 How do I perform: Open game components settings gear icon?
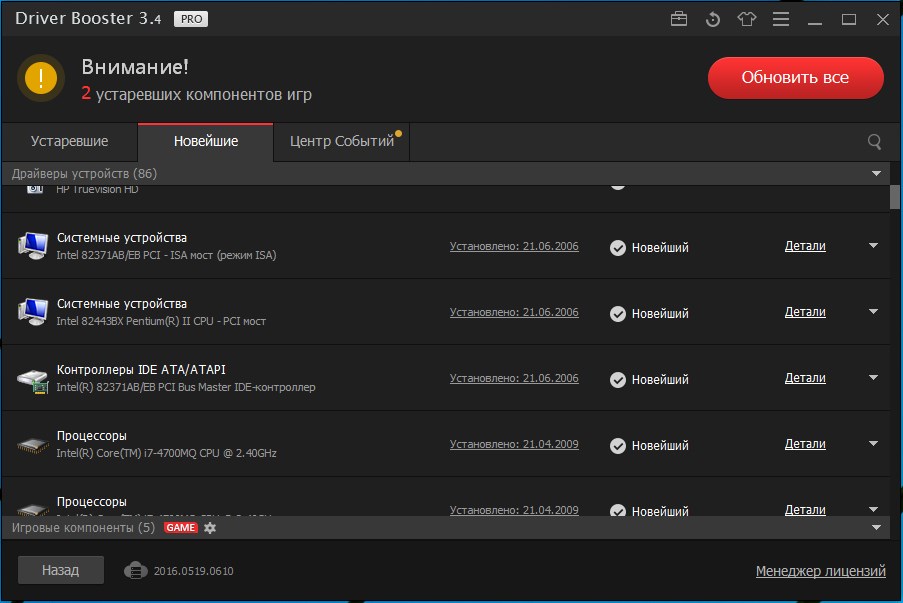[210, 528]
